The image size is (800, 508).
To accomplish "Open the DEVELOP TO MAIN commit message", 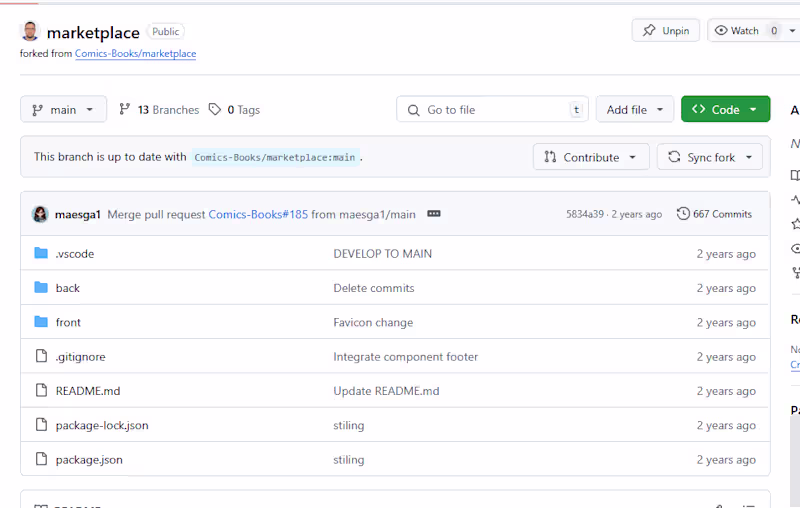I will point(383,254).
